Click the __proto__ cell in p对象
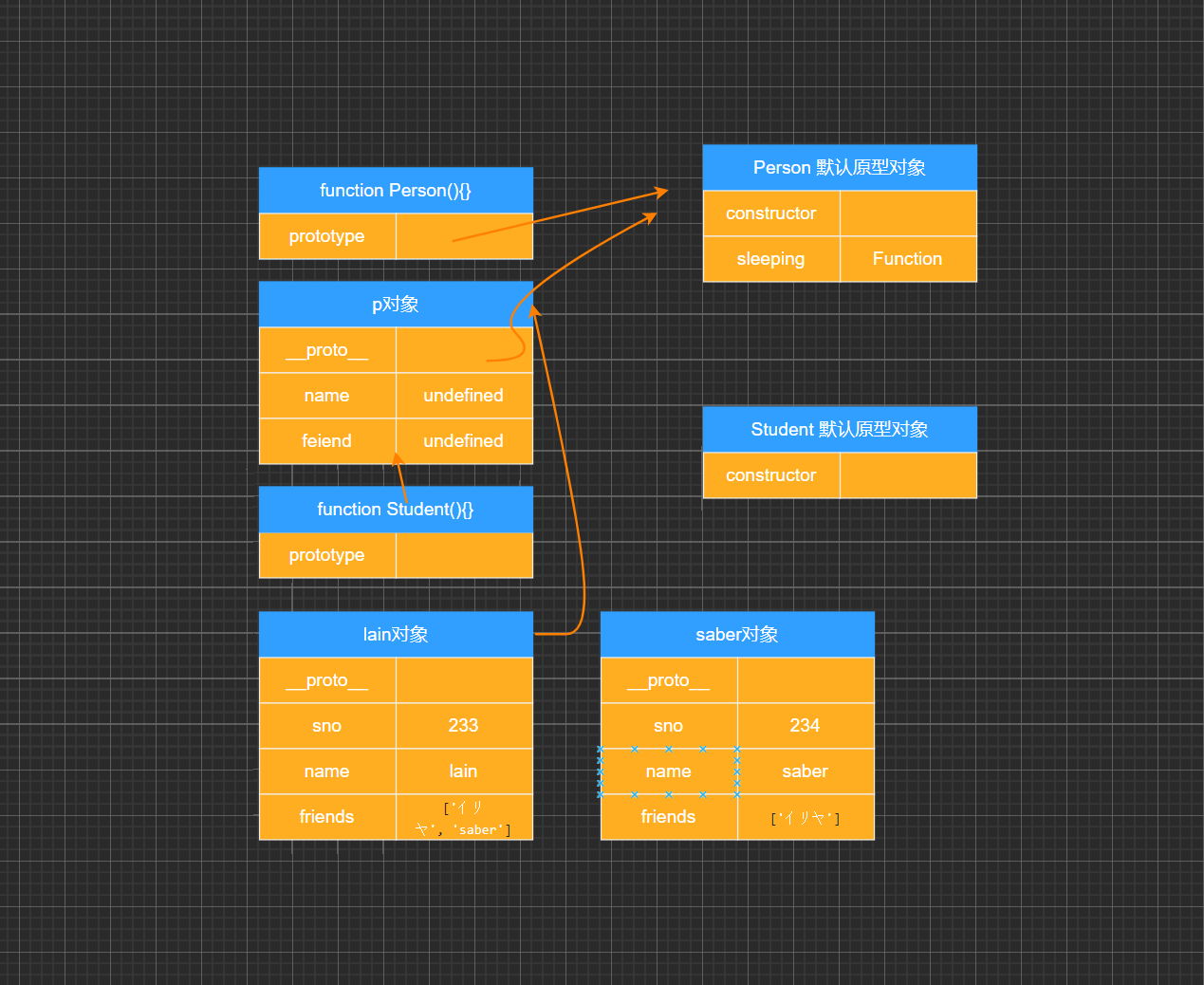The width and height of the screenshot is (1204, 985). point(327,349)
